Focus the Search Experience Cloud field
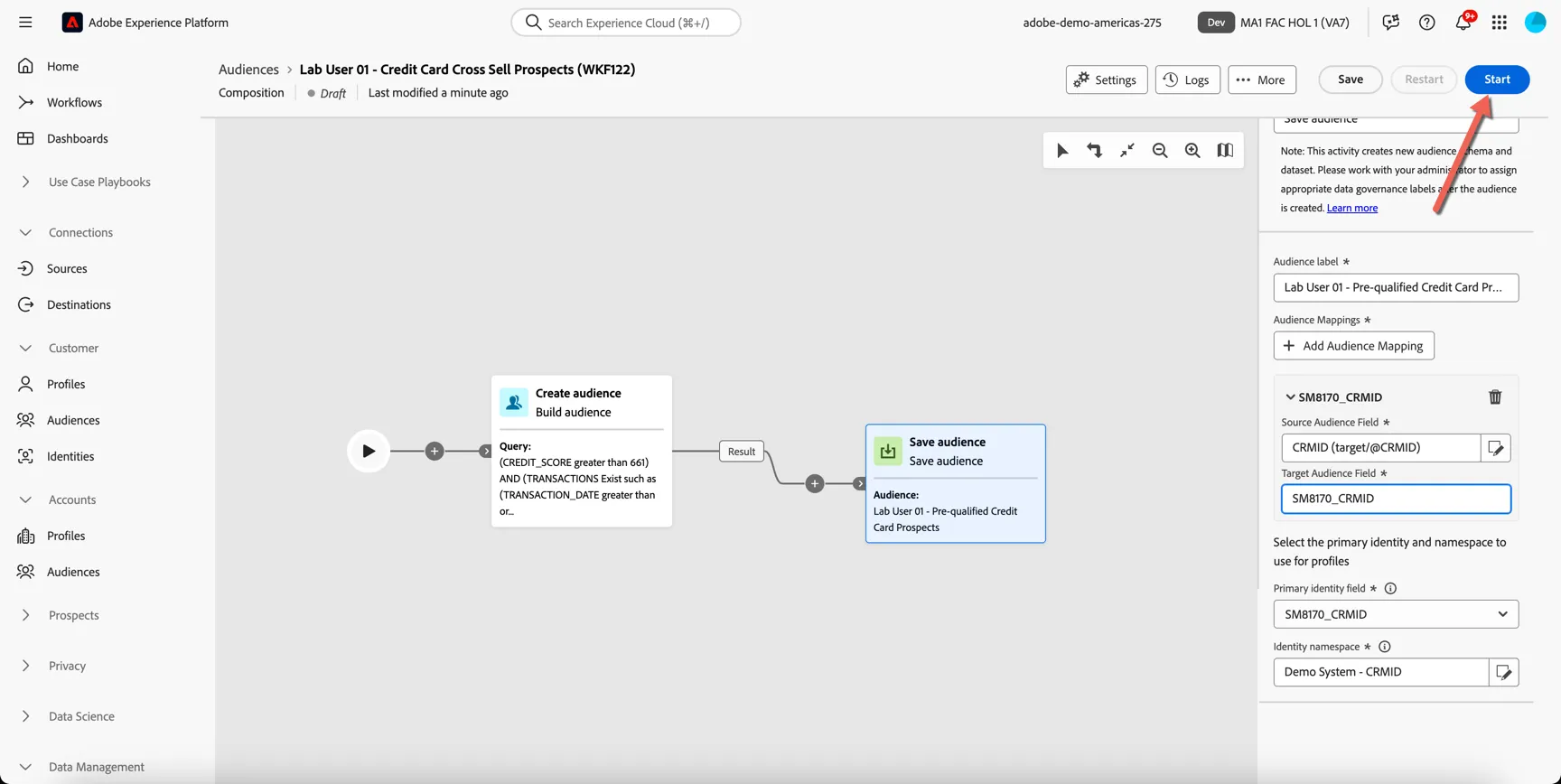1561x784 pixels. pos(626,23)
